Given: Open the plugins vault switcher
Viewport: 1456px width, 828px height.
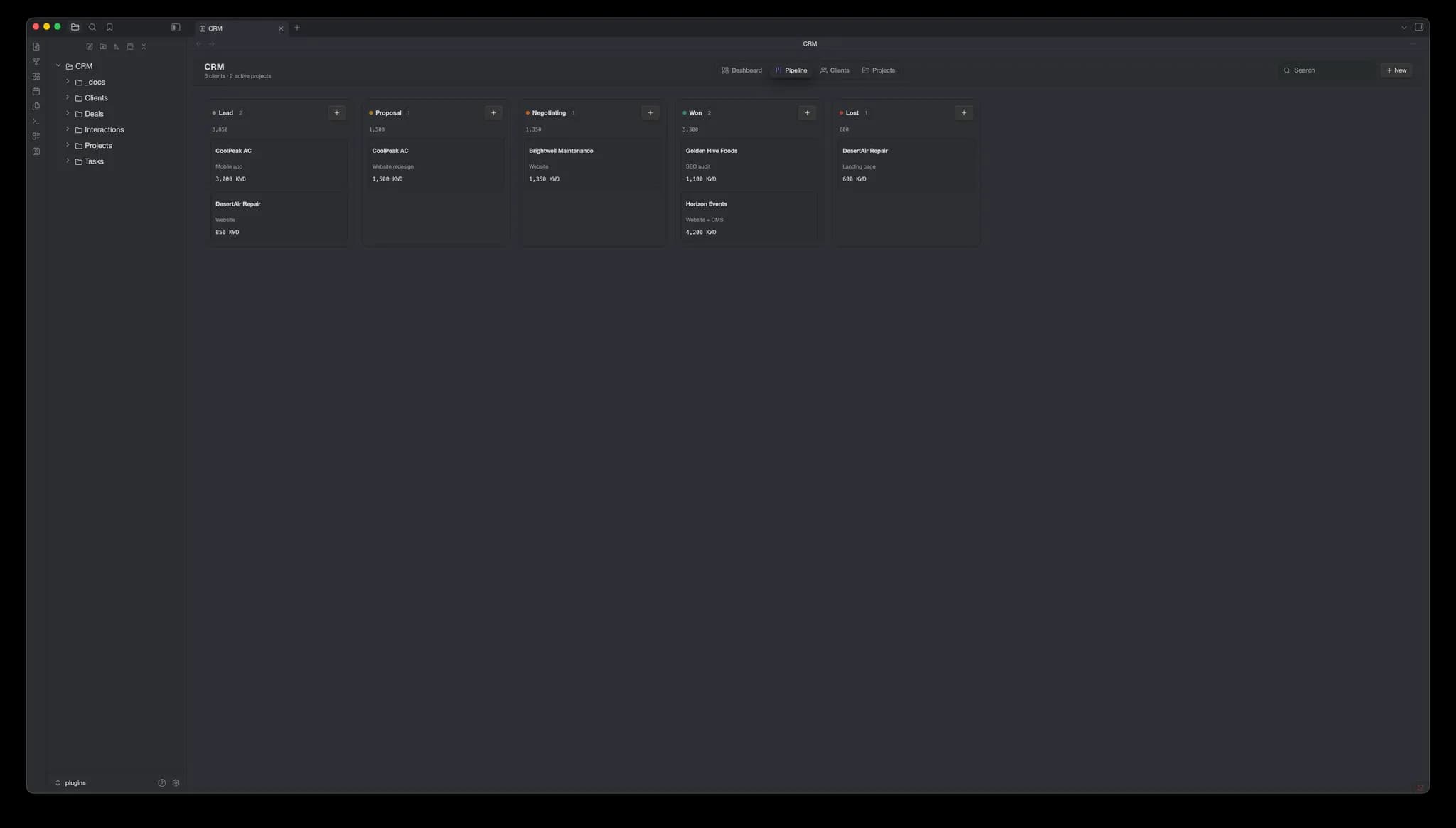Looking at the screenshot, I should pos(71,782).
